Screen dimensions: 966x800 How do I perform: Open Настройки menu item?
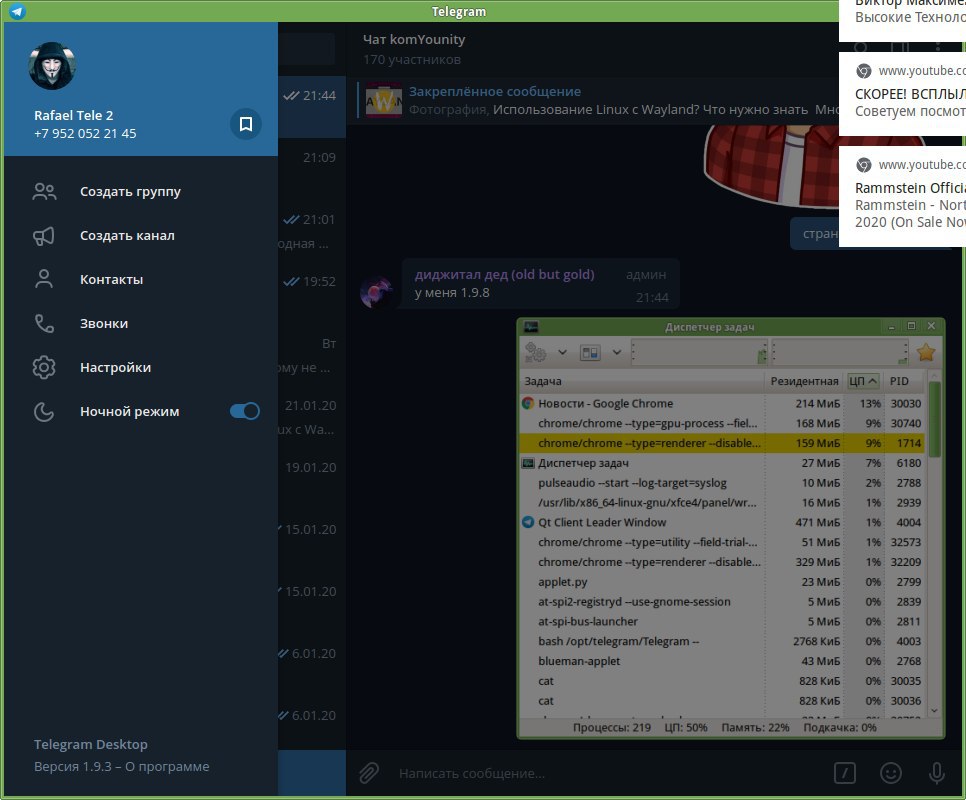[141, 368]
